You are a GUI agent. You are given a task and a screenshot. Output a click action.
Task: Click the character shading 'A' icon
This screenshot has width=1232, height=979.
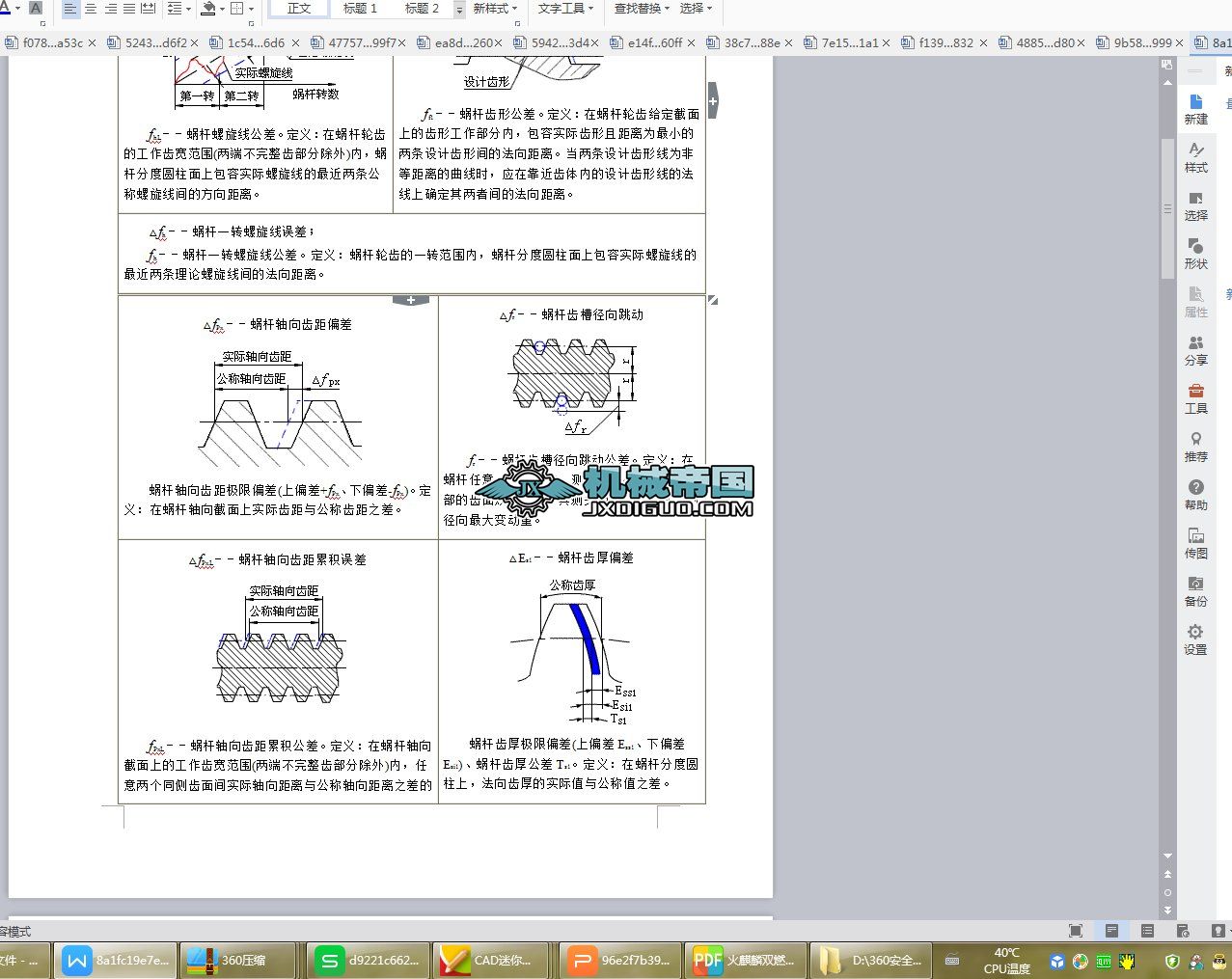click(x=36, y=9)
